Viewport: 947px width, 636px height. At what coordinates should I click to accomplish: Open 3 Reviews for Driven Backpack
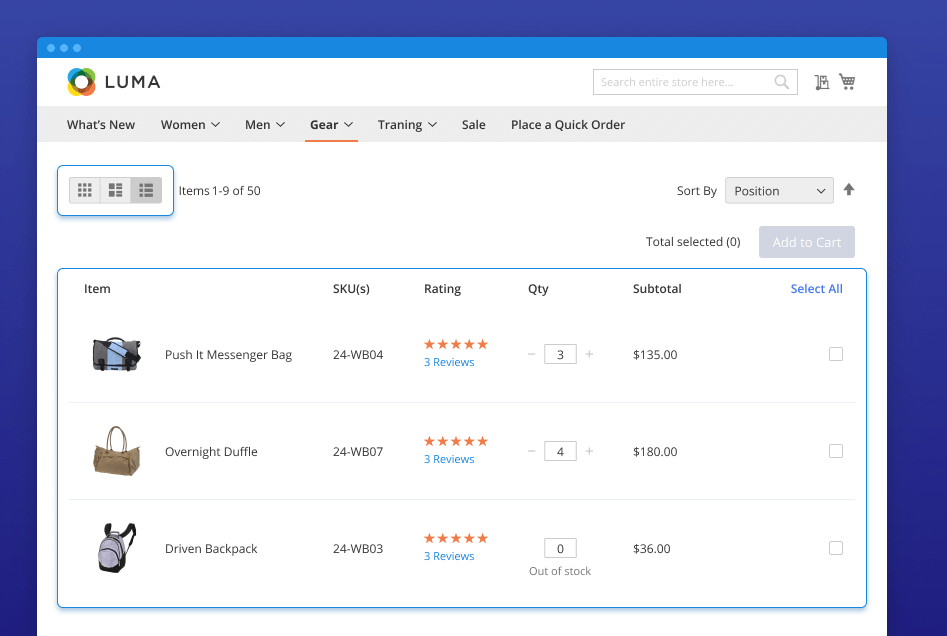(x=449, y=556)
